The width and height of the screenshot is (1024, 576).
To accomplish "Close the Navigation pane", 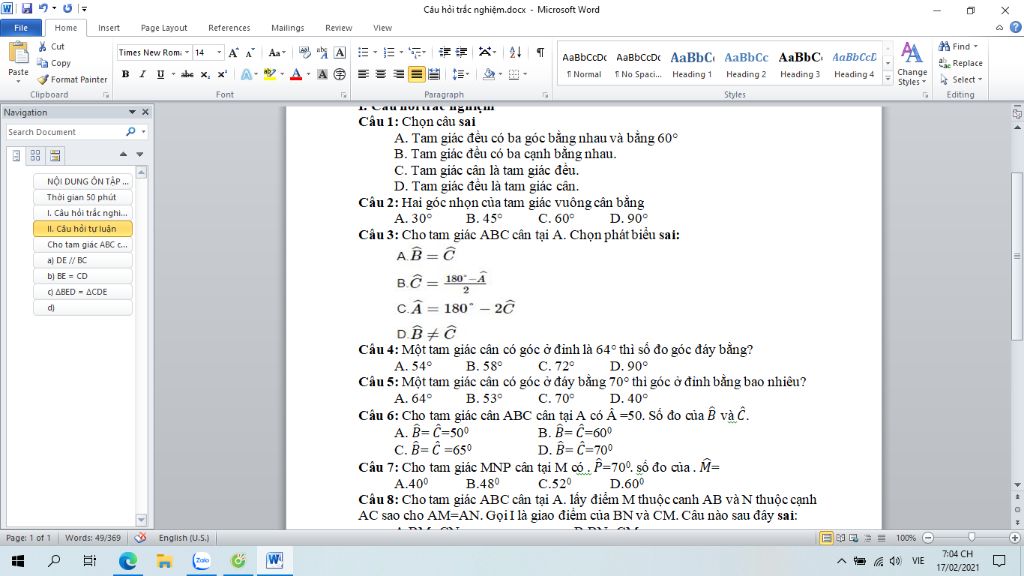I will 146,112.
